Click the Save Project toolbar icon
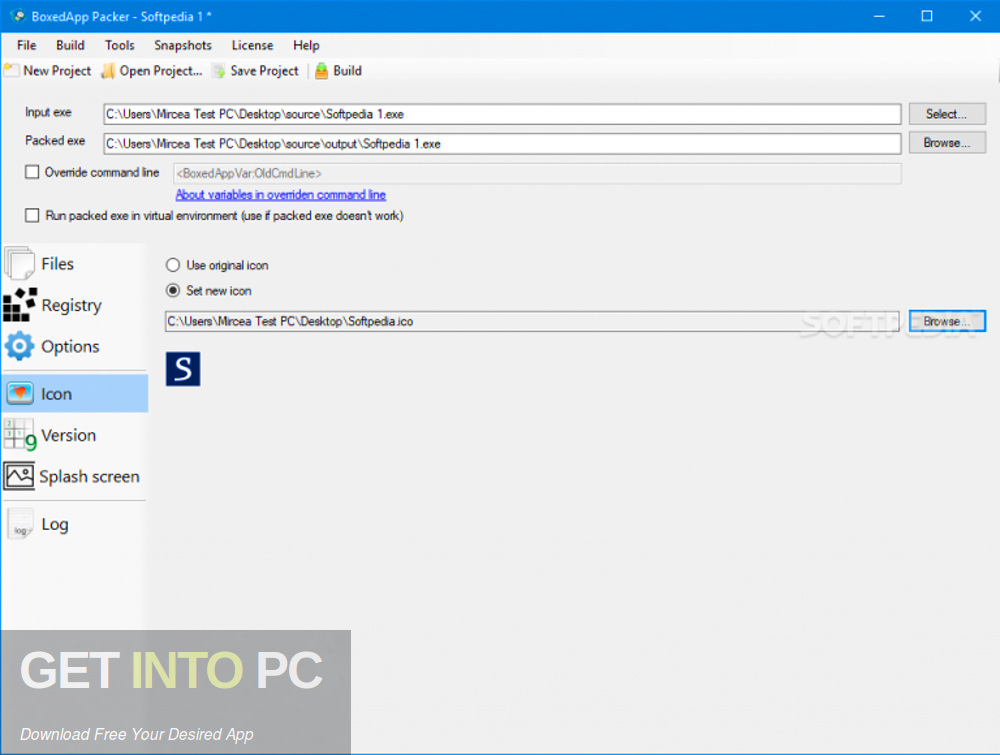1000x755 pixels. 219,71
